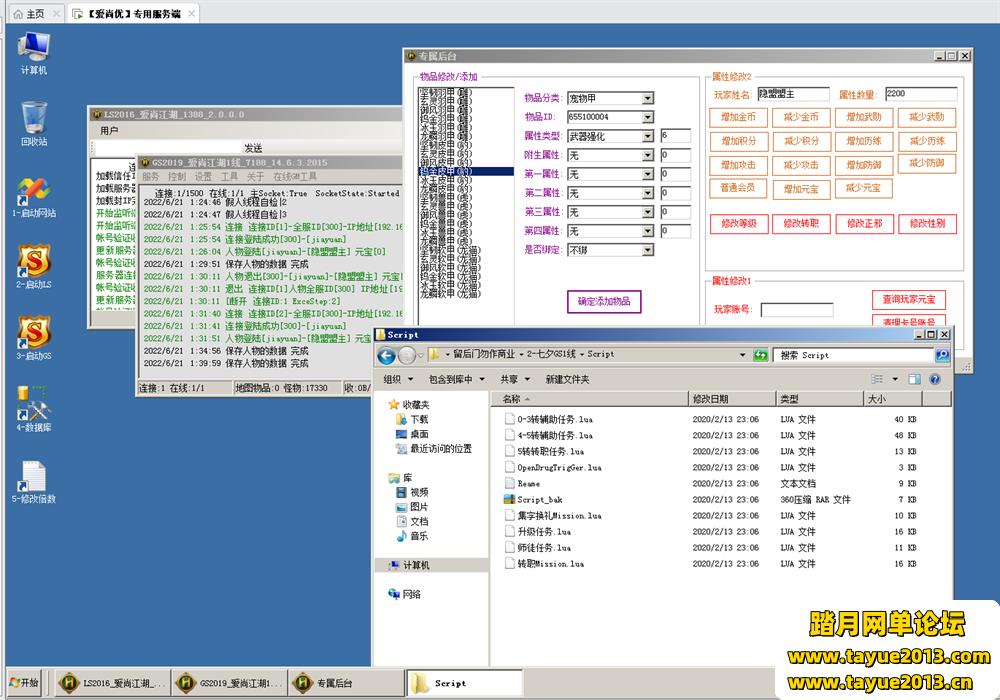Open the 是否绑定 dropdown
This screenshot has height=700, width=1000.
pos(648,250)
